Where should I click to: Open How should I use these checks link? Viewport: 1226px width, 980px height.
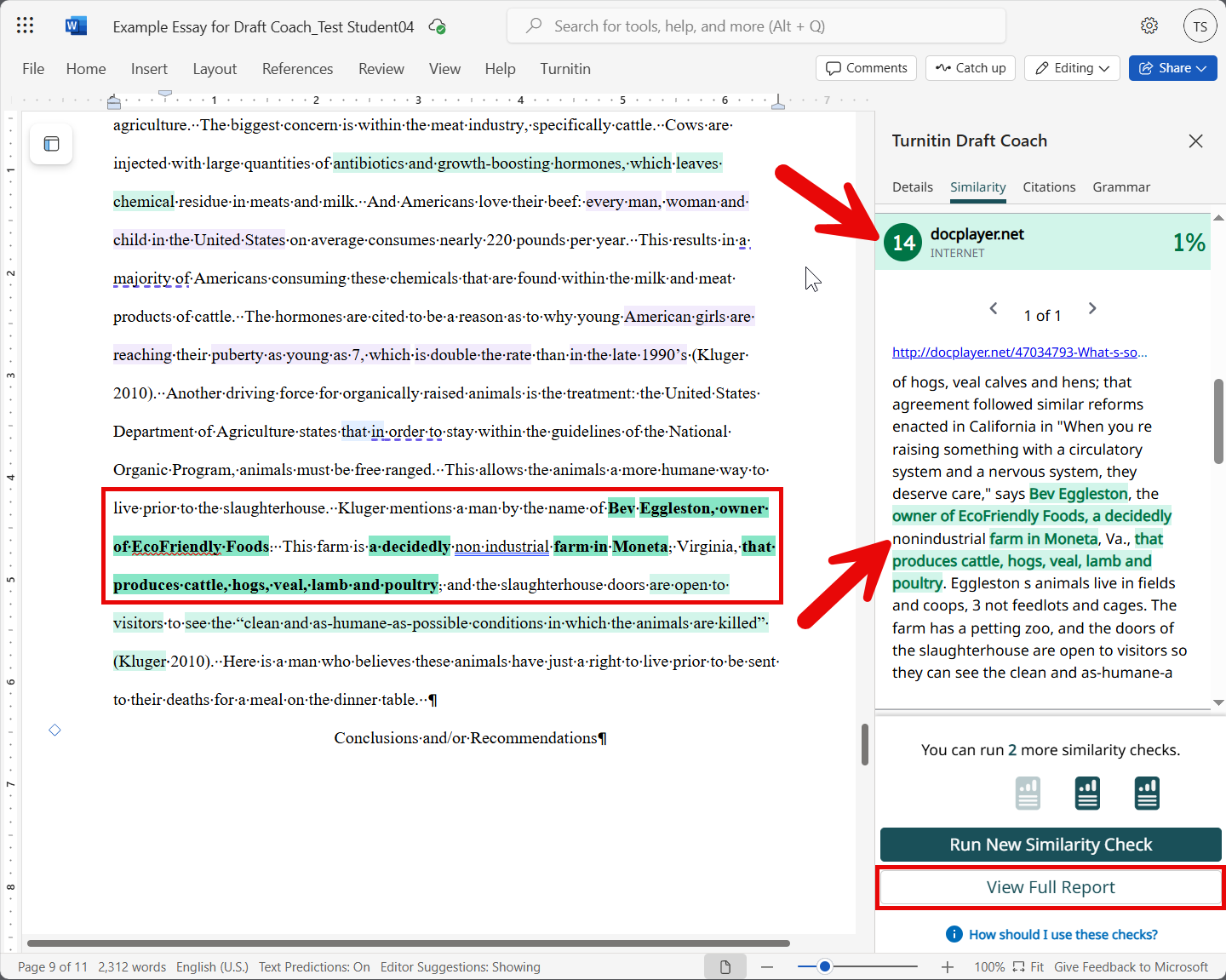(1063, 935)
